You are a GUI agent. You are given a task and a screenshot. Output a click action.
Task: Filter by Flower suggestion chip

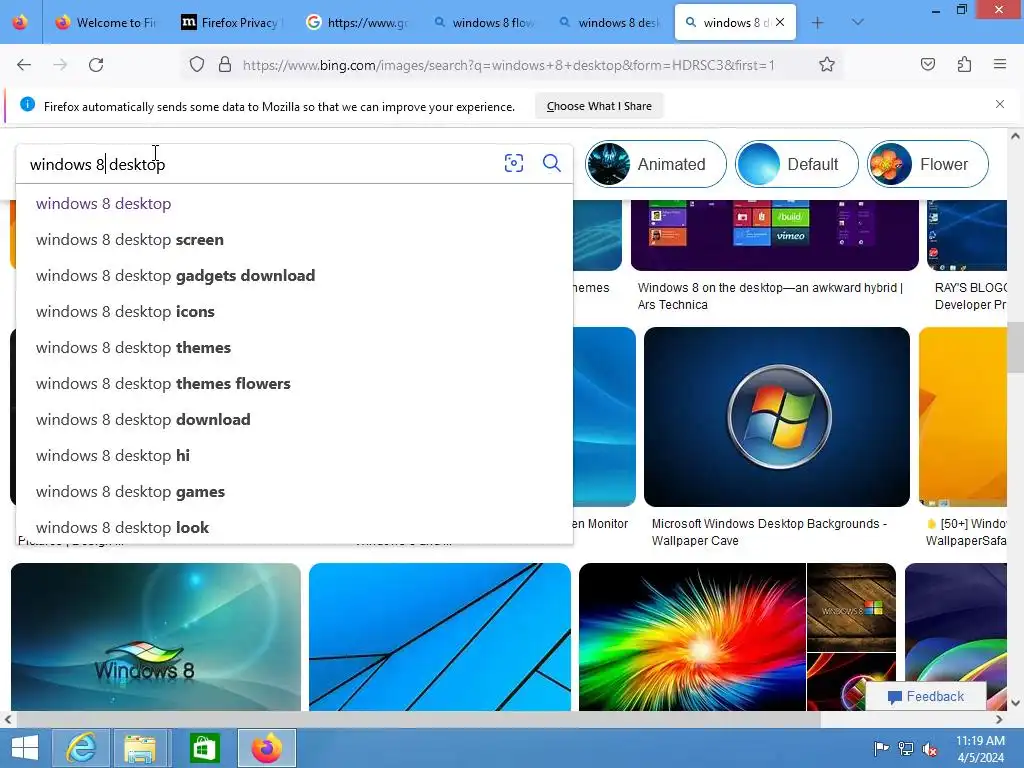[x=928, y=164]
